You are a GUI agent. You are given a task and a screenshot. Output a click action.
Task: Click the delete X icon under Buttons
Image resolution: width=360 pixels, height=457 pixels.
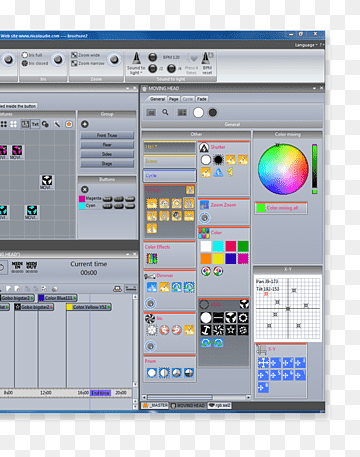click(x=85, y=189)
